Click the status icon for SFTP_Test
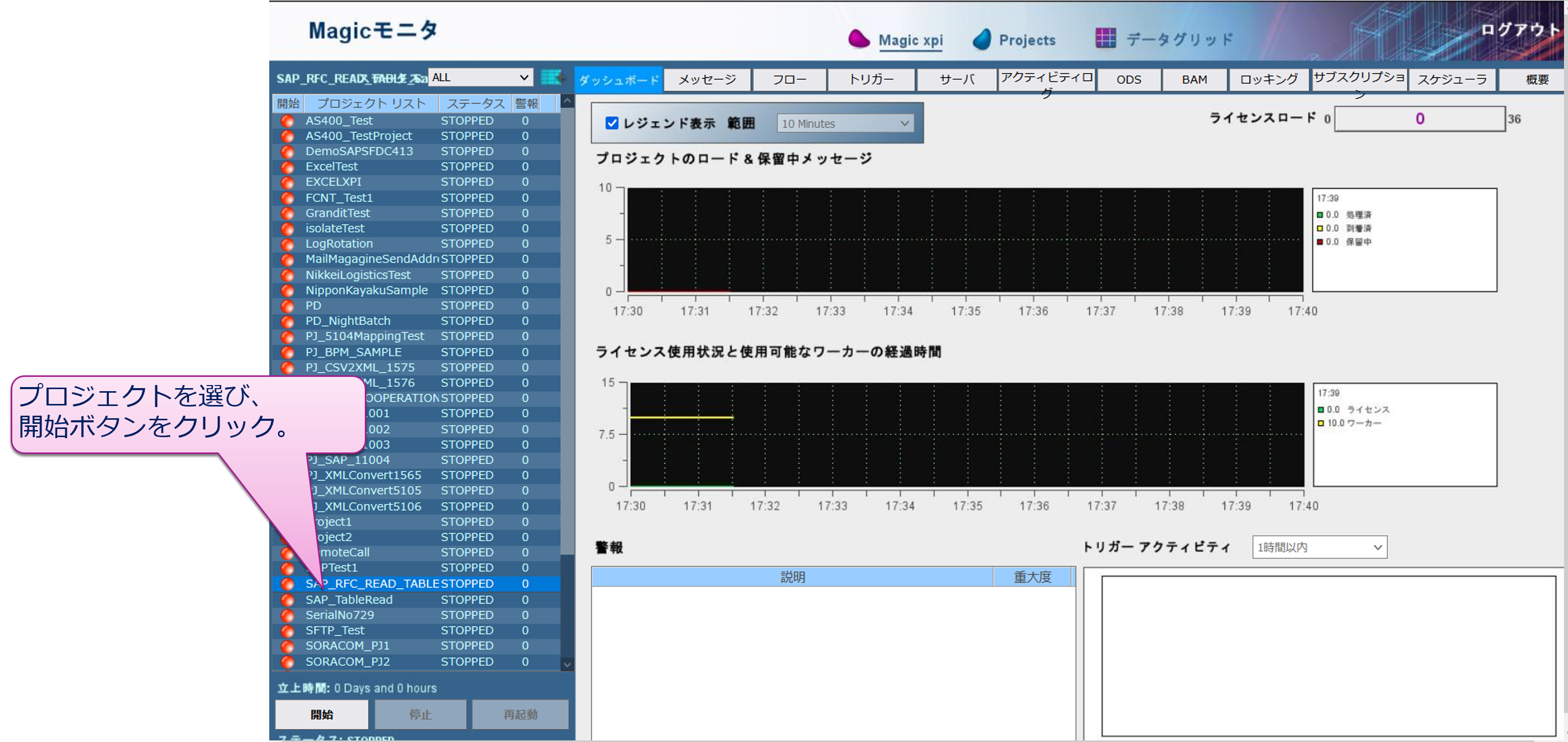 (287, 631)
